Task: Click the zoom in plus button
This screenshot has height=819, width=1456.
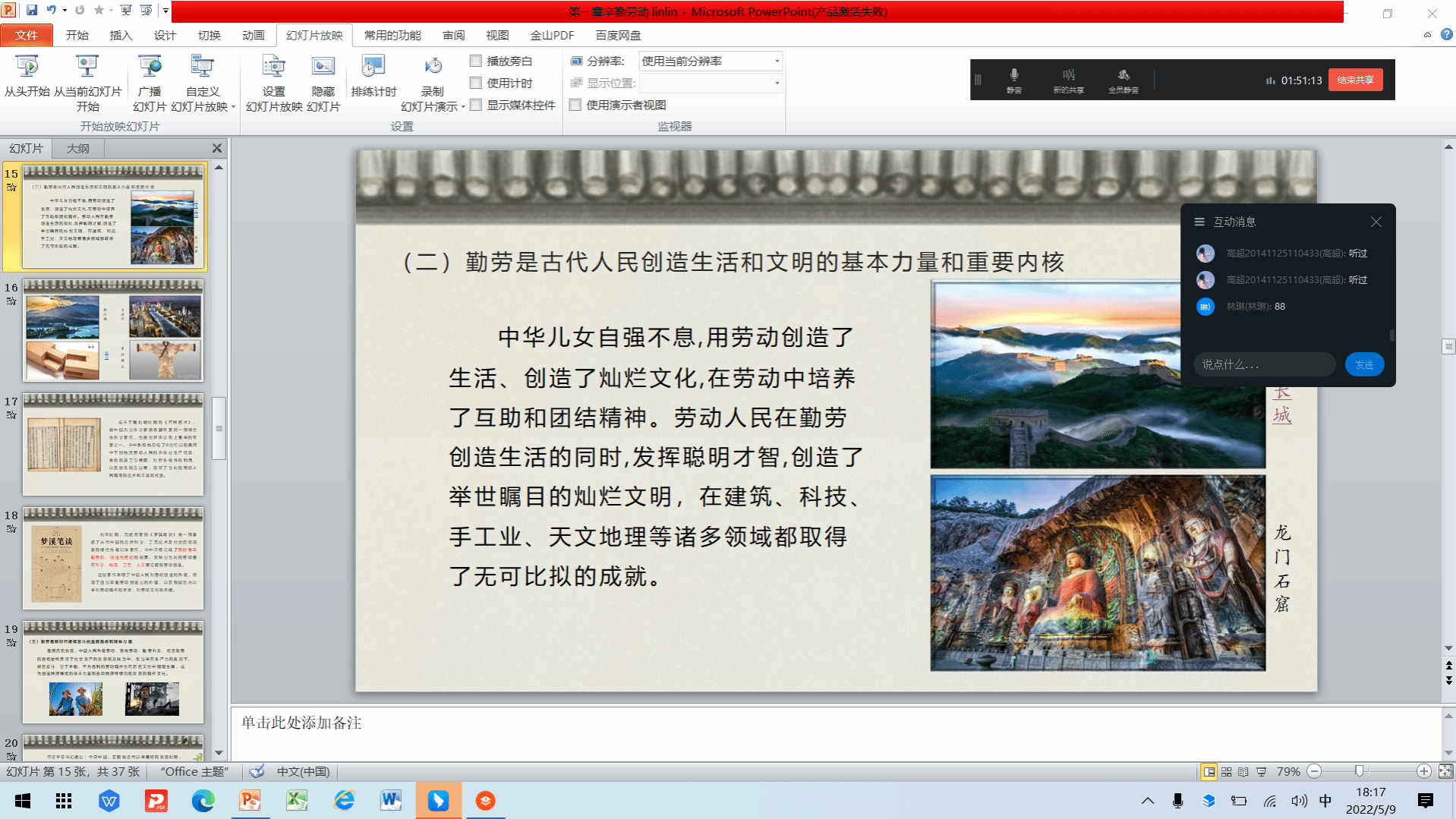Action: pos(1423,771)
